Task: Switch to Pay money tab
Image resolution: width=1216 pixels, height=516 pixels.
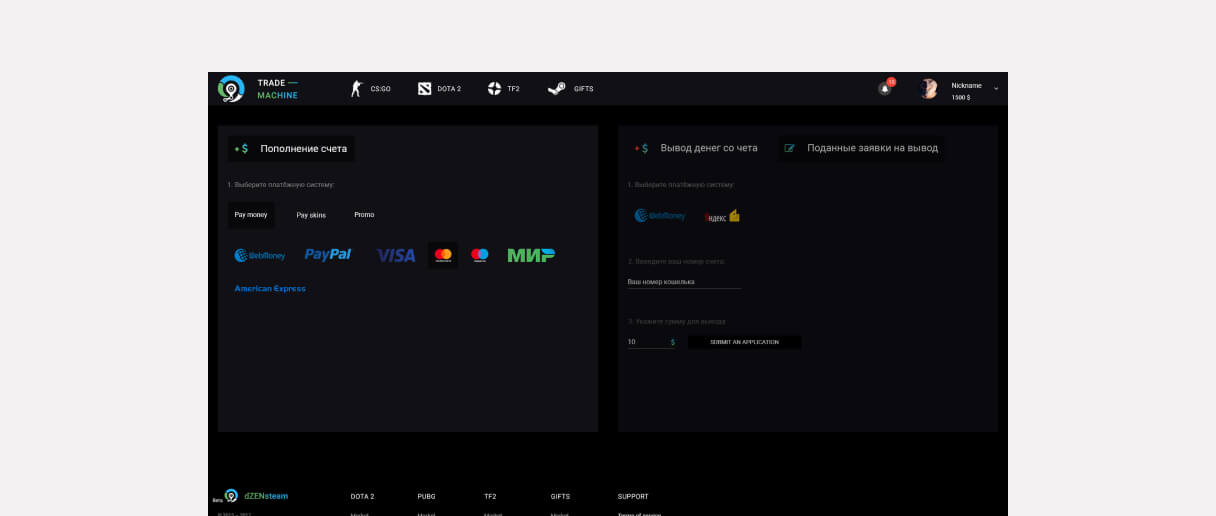Action: click(x=251, y=215)
